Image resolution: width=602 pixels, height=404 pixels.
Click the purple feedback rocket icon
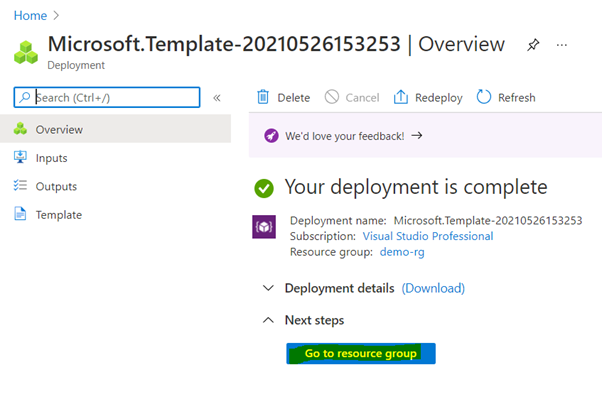[x=271, y=136]
